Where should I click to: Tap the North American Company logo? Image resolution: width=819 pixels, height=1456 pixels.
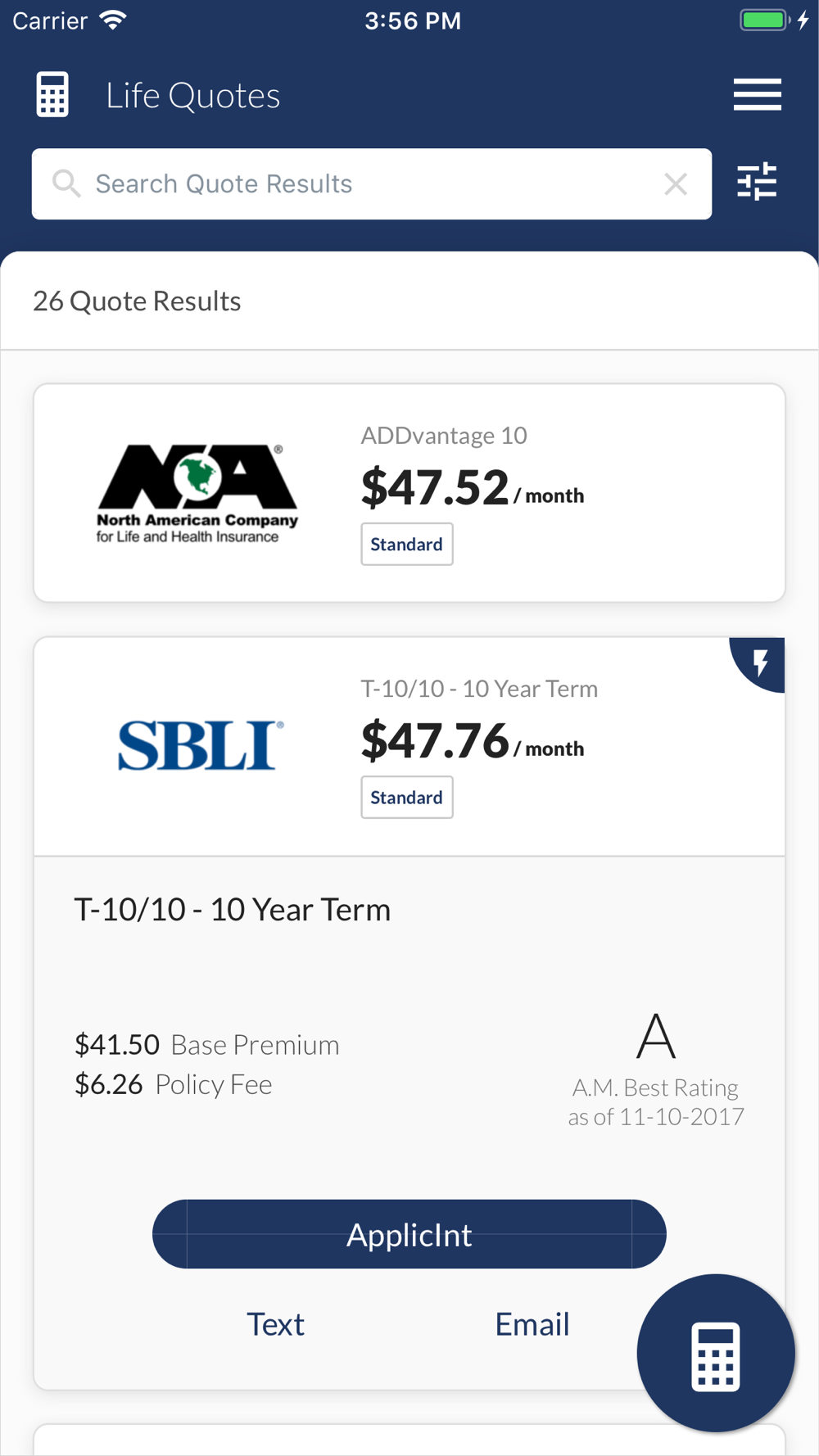[x=197, y=493]
